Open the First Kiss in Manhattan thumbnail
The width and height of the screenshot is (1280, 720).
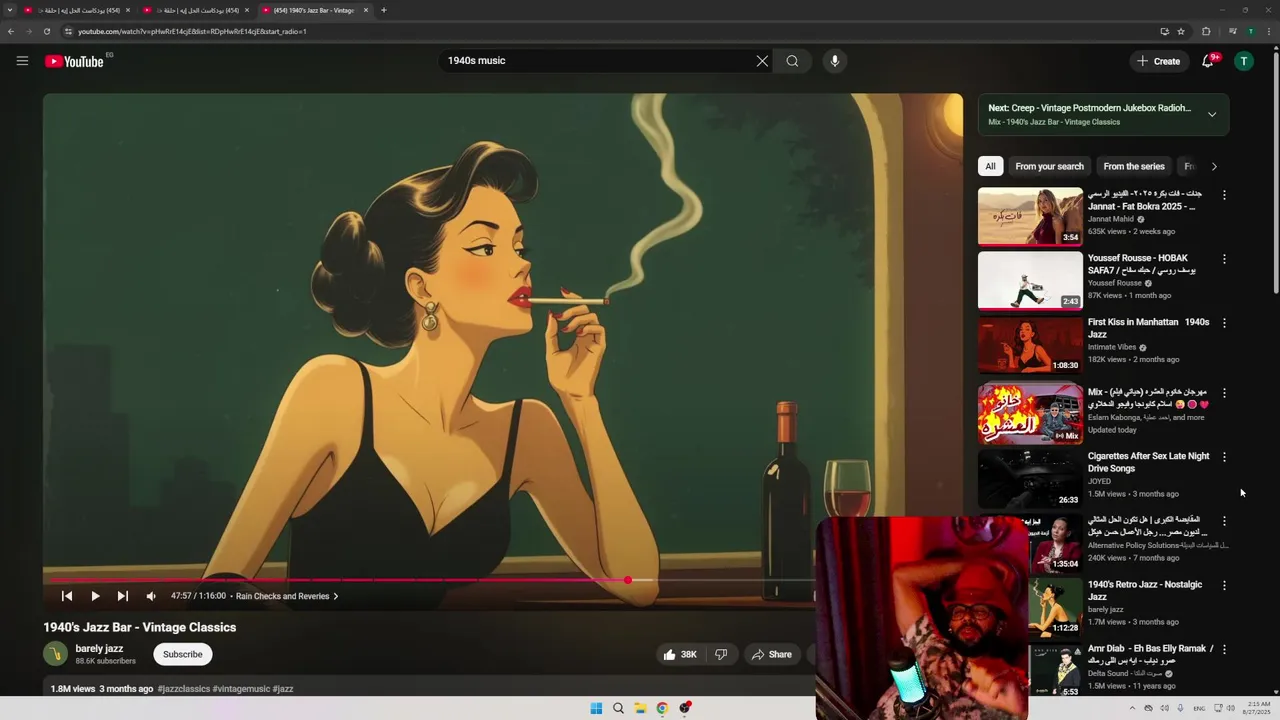[1030, 344]
